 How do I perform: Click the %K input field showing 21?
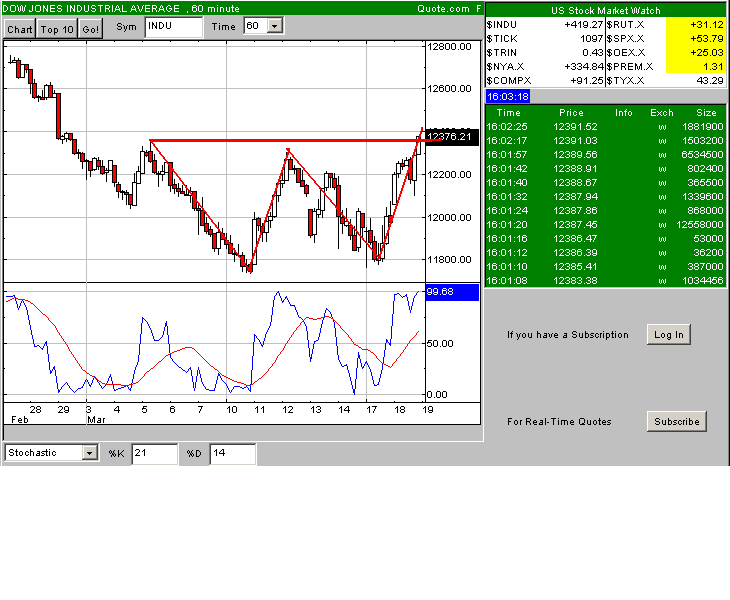tap(155, 453)
